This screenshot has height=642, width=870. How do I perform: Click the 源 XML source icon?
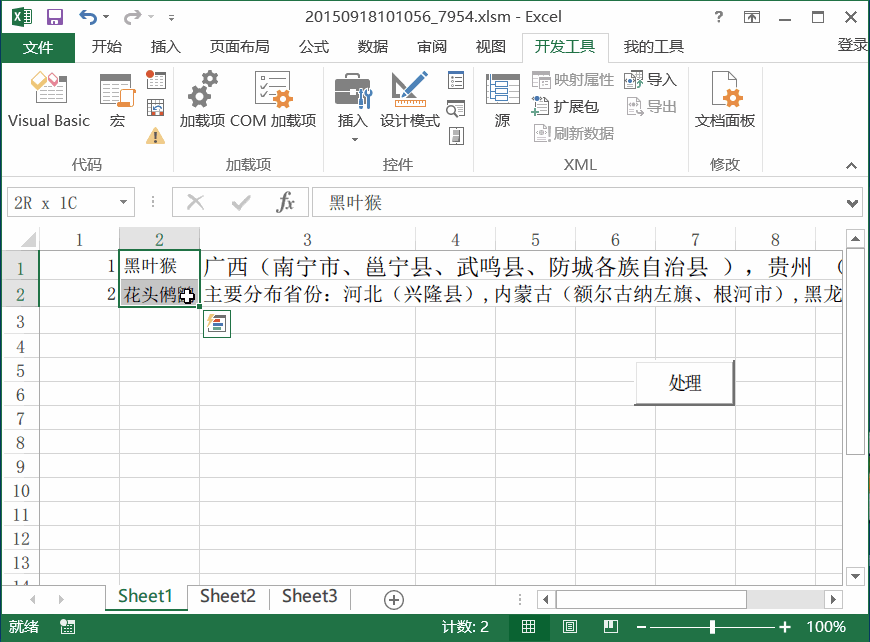[502, 101]
